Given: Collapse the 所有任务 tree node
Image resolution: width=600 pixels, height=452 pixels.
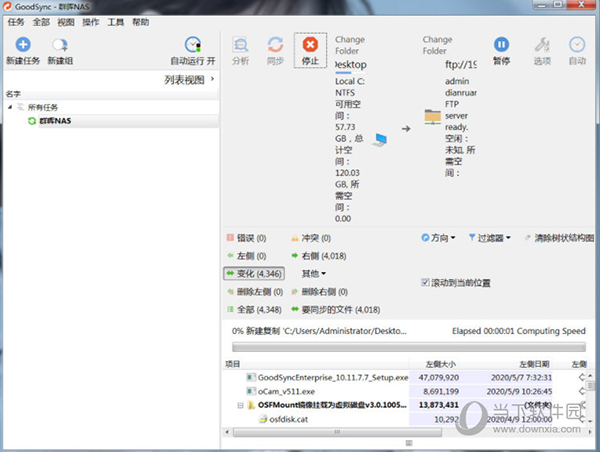Looking at the screenshot, I should coord(10,107).
